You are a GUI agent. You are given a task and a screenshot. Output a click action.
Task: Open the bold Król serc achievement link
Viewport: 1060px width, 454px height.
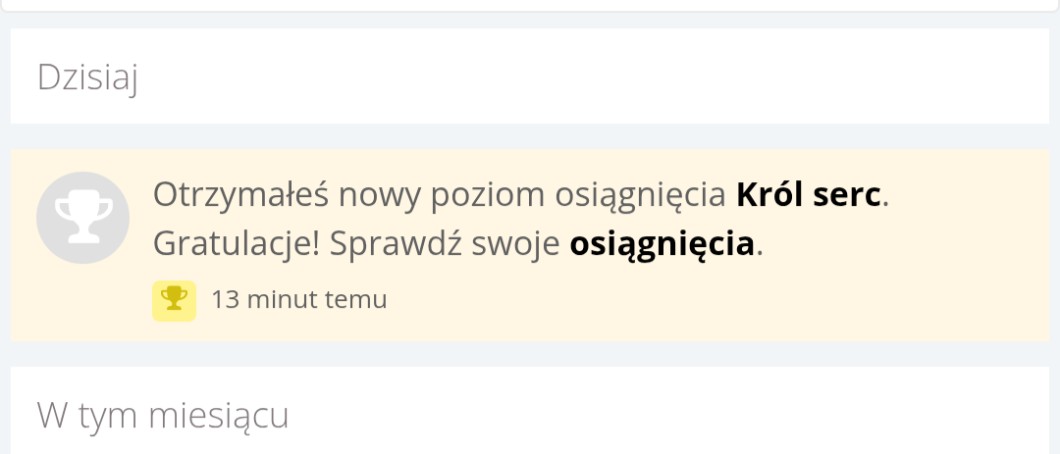(810, 194)
